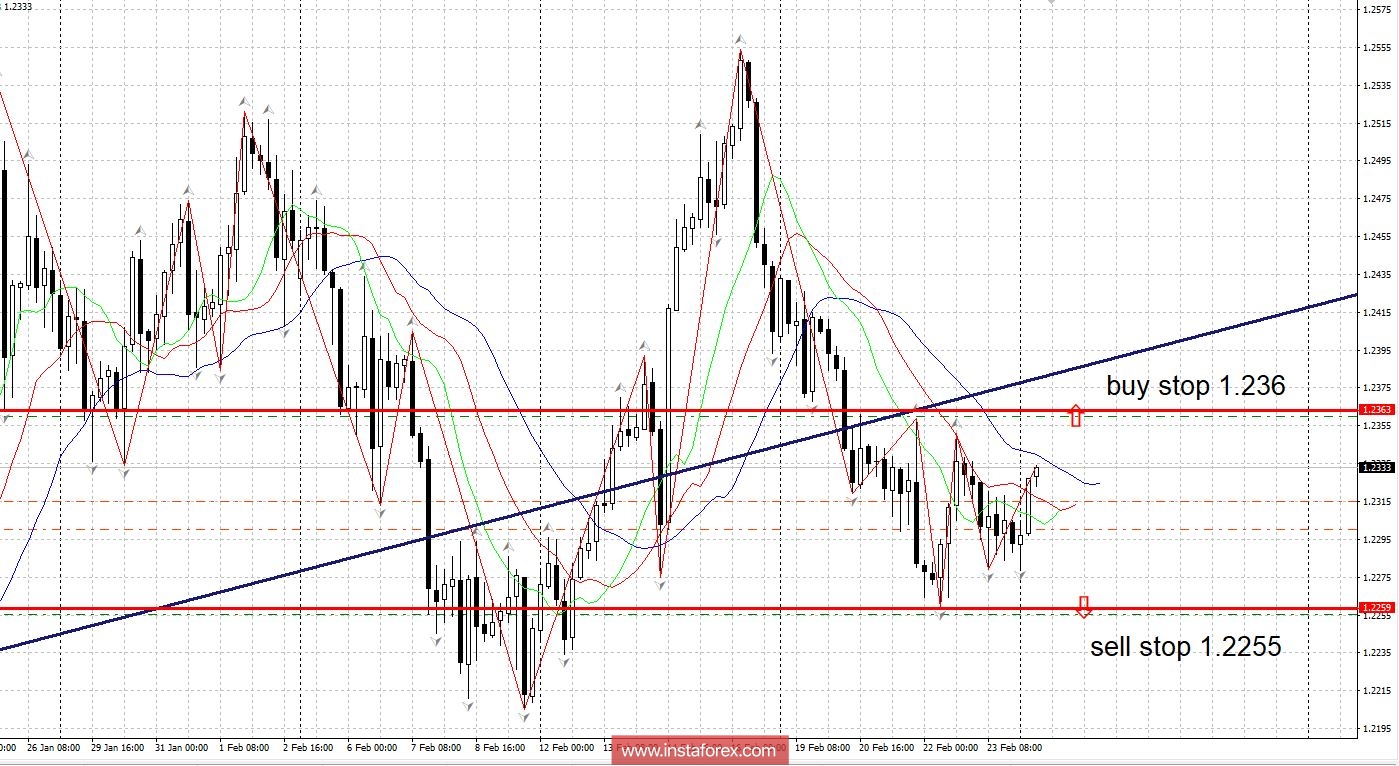Click the 1.2395 price axis label
1399x766 pixels.
pos(1377,351)
